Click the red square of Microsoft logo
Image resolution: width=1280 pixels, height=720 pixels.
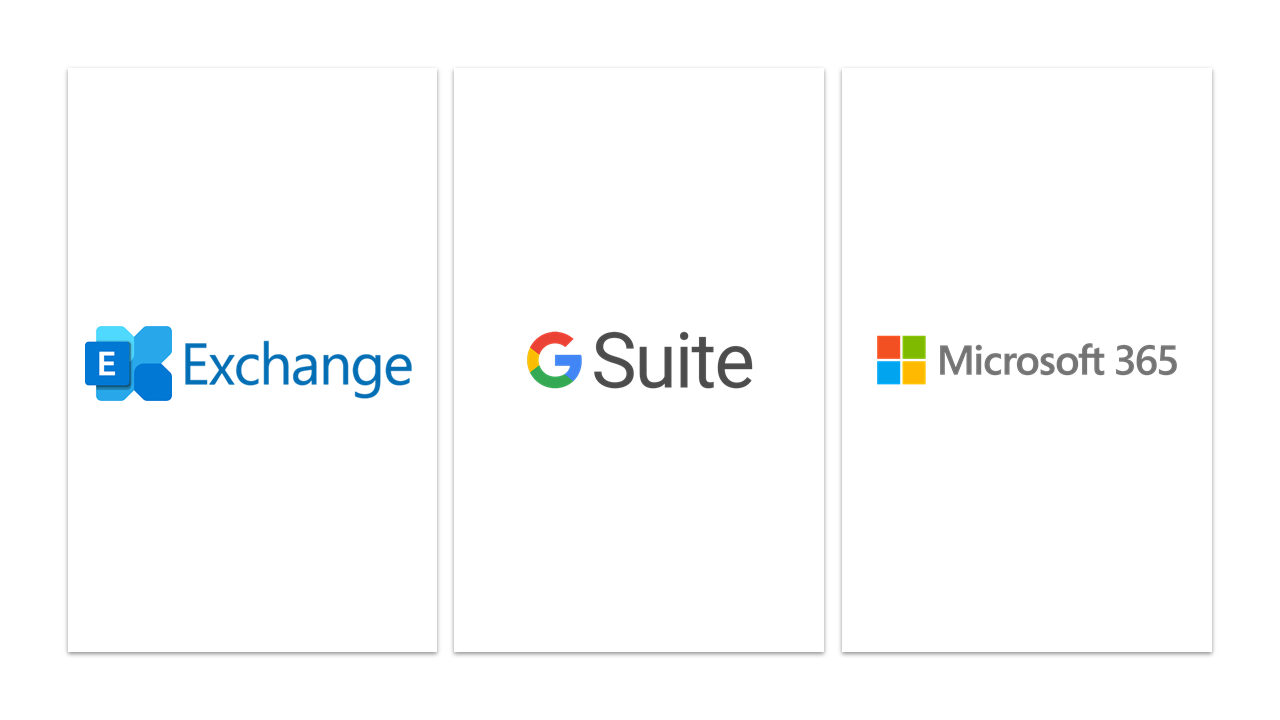888,347
